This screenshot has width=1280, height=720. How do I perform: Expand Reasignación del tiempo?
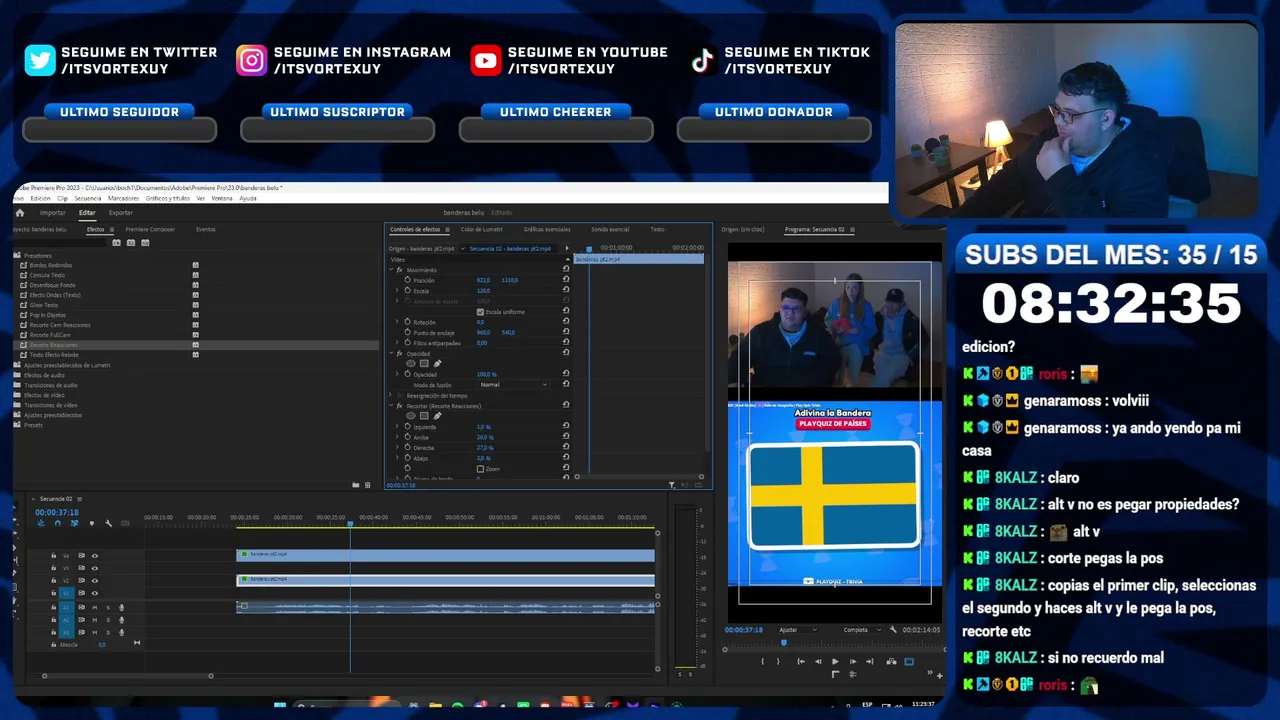coord(391,396)
